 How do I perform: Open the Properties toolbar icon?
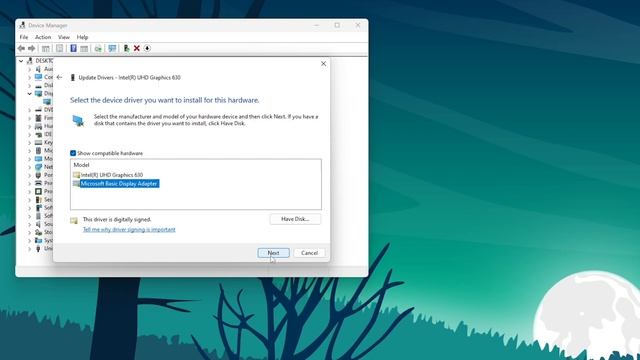(60, 49)
